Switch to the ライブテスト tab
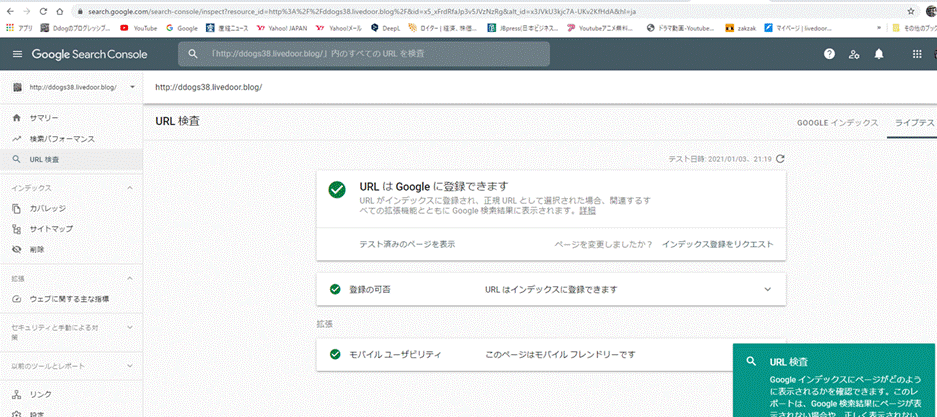The image size is (937, 417). click(x=914, y=122)
